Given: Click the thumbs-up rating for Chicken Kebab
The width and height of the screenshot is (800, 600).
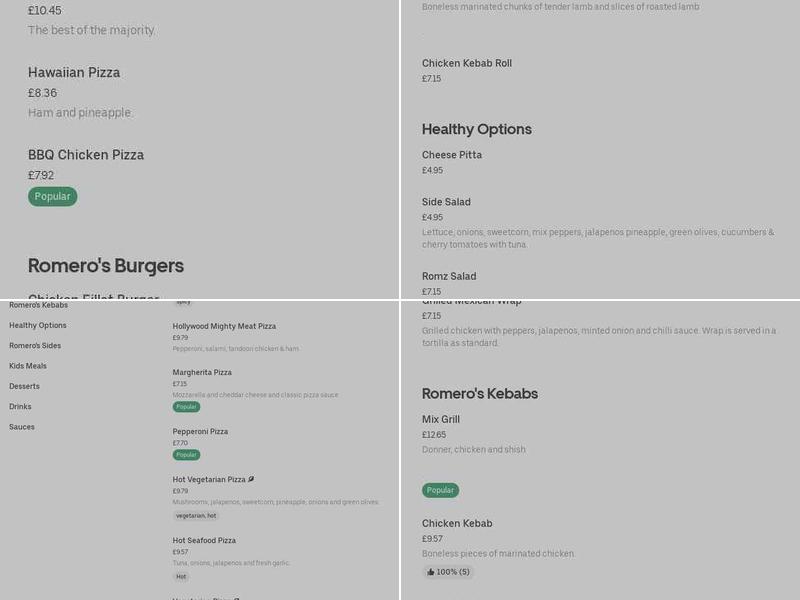Looking at the screenshot, I should pyautogui.click(x=447, y=573).
